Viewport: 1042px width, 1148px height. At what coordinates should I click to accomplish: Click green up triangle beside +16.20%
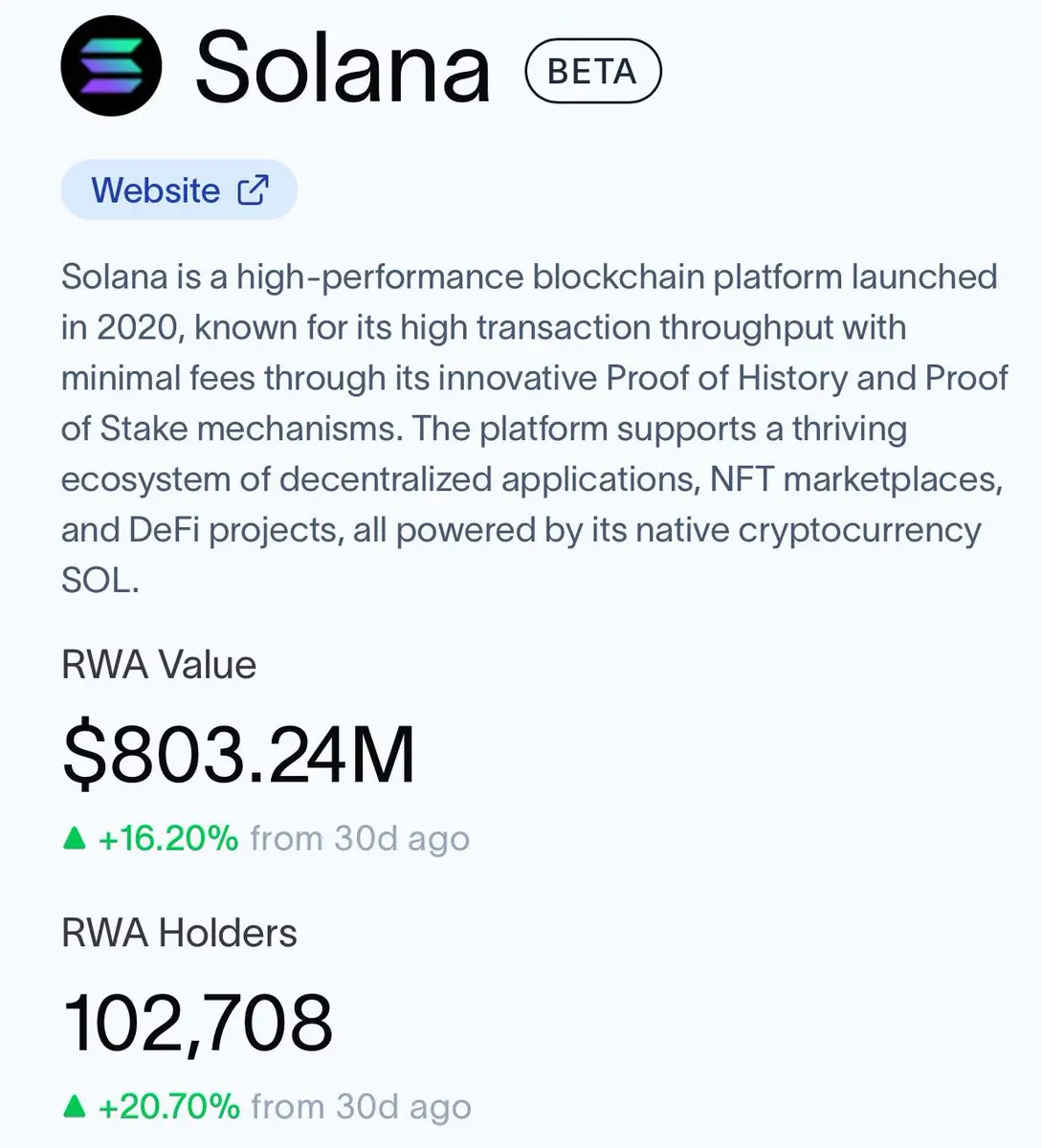tap(74, 839)
